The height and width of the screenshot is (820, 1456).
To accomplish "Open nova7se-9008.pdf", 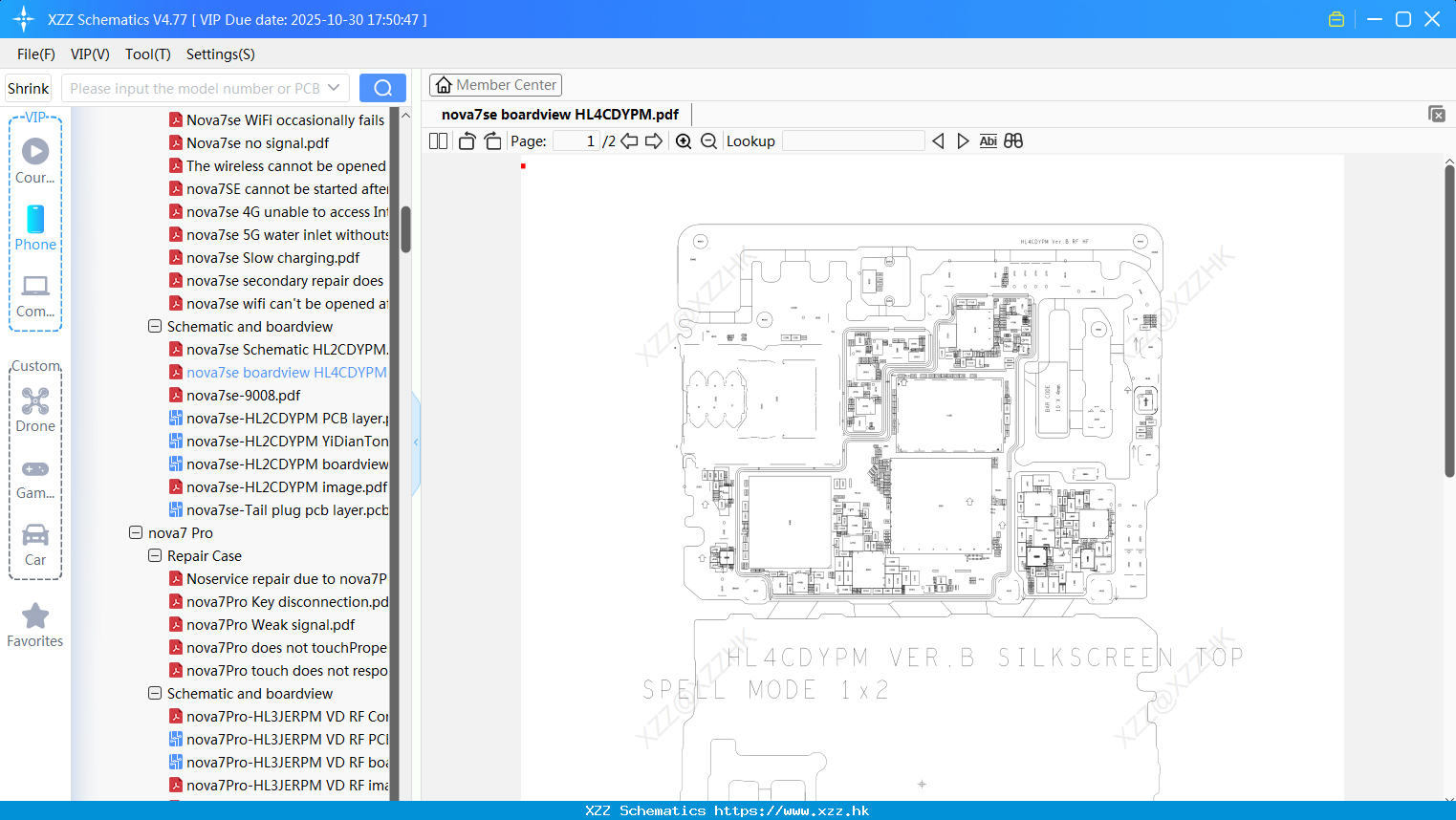I will 243,395.
